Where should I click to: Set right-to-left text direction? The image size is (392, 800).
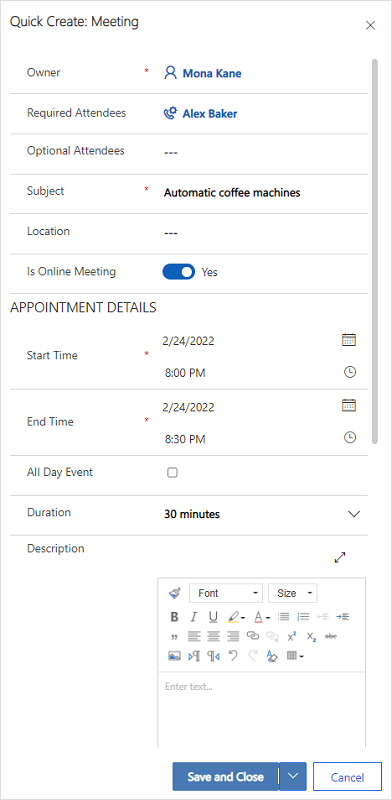click(x=213, y=656)
